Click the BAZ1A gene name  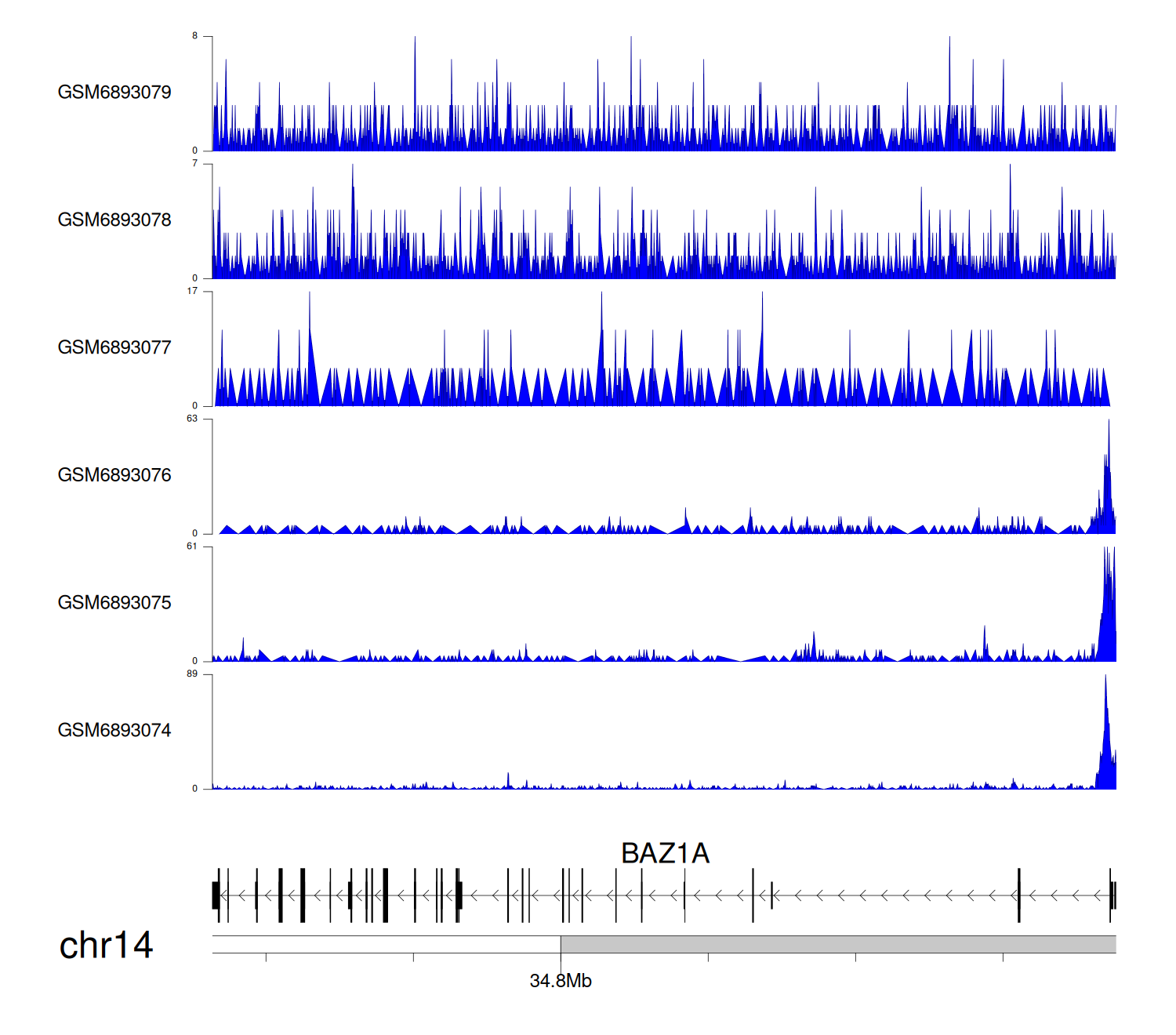(x=665, y=853)
